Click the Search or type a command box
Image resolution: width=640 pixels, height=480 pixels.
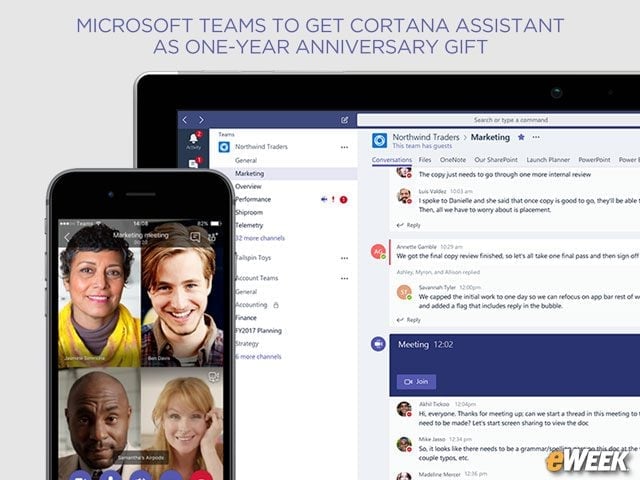click(x=498, y=120)
